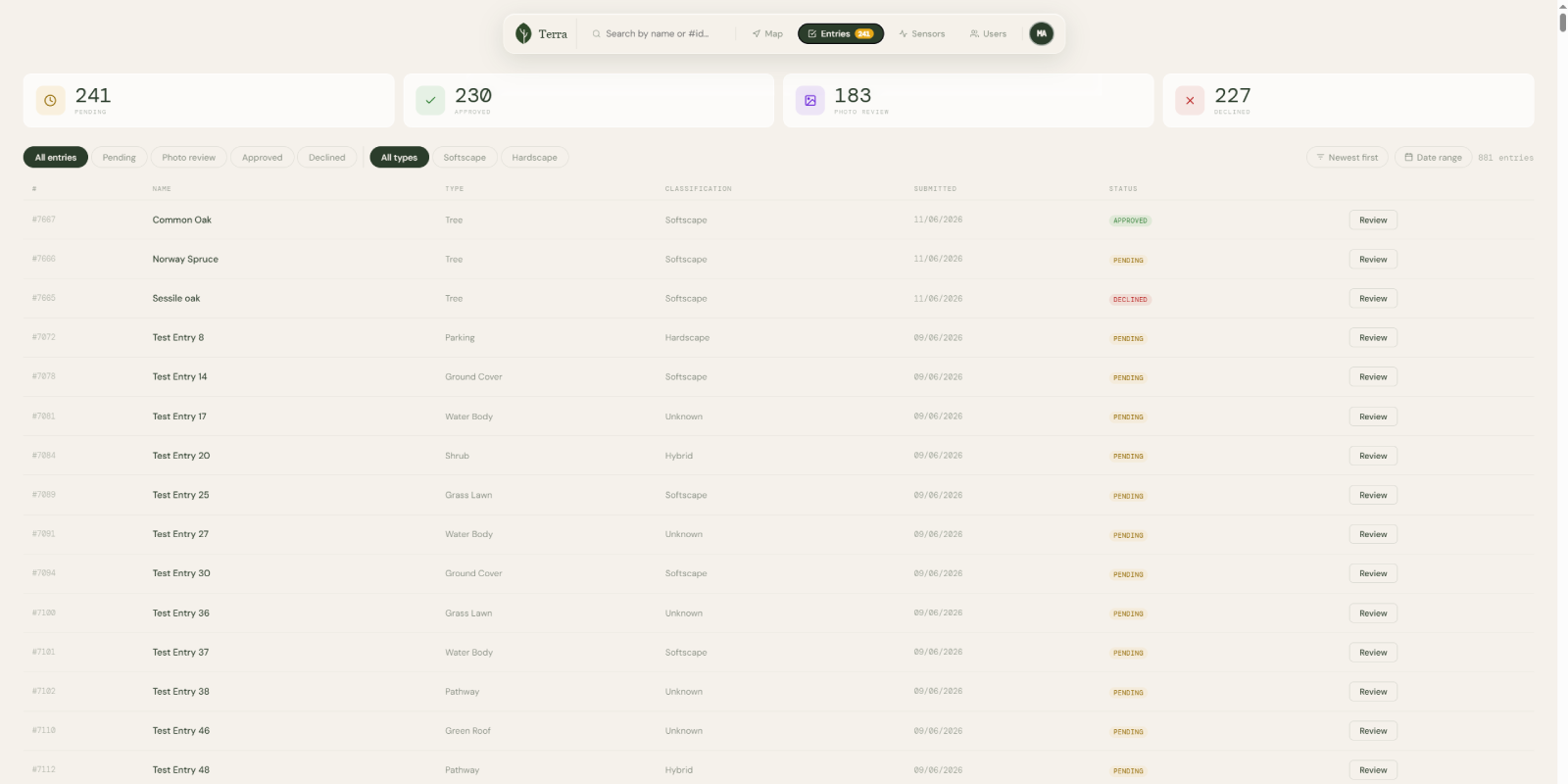Open the Map tab
Image resolution: width=1568 pixels, height=784 pixels.
click(767, 33)
